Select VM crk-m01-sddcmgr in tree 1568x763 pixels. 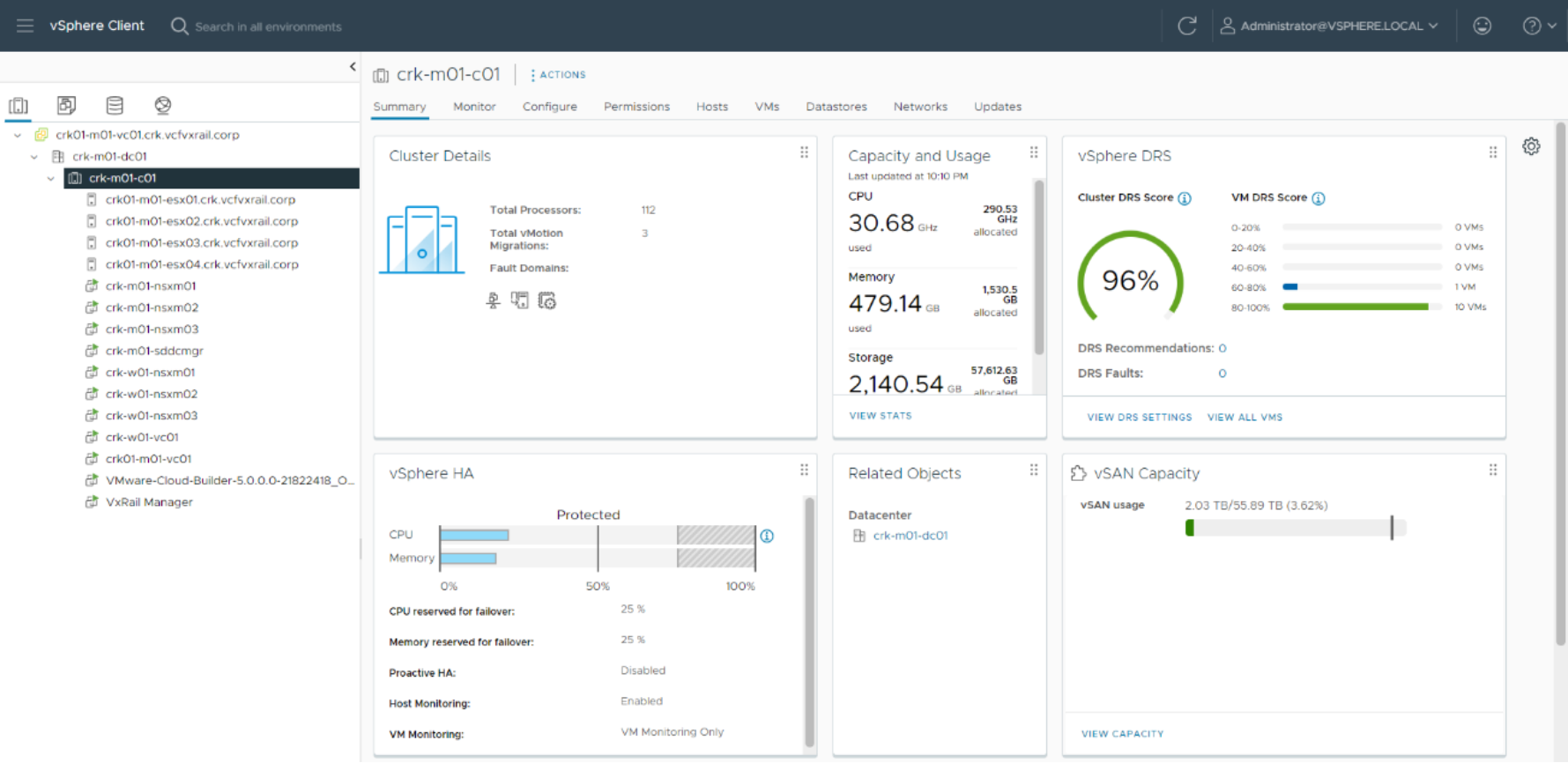[x=154, y=351]
